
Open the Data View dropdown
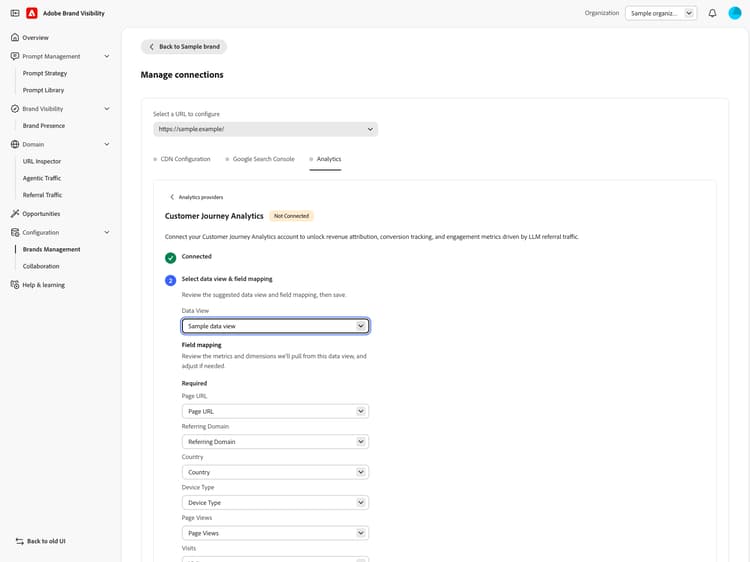275,326
